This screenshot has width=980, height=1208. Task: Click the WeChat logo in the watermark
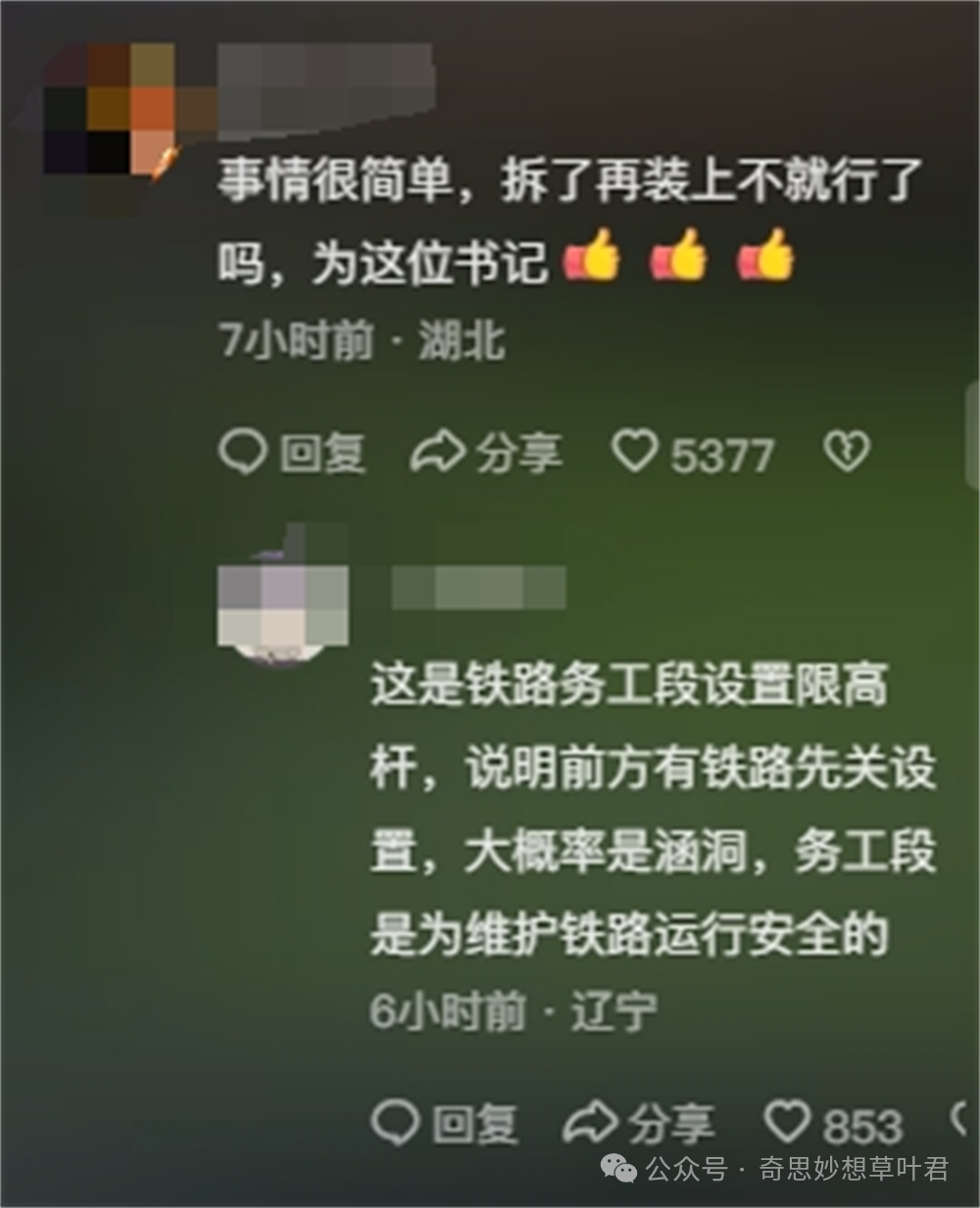618,1169
